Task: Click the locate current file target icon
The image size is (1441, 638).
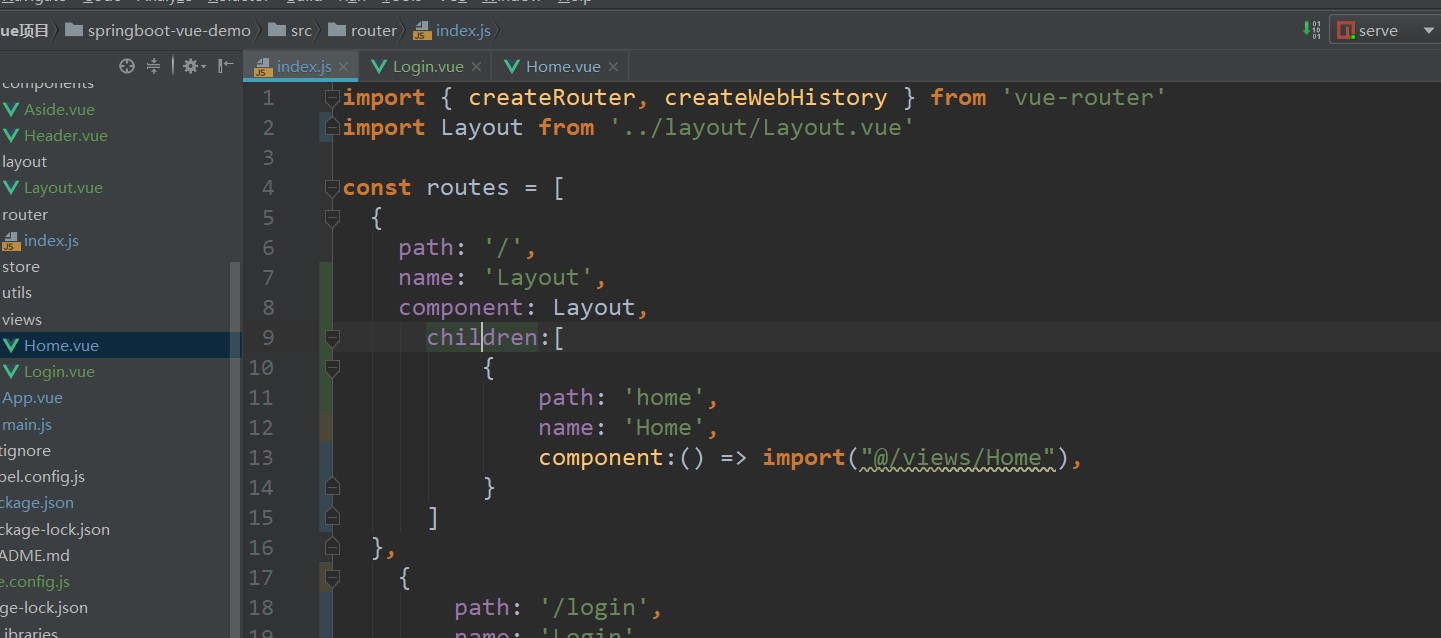Action: pyautogui.click(x=126, y=66)
